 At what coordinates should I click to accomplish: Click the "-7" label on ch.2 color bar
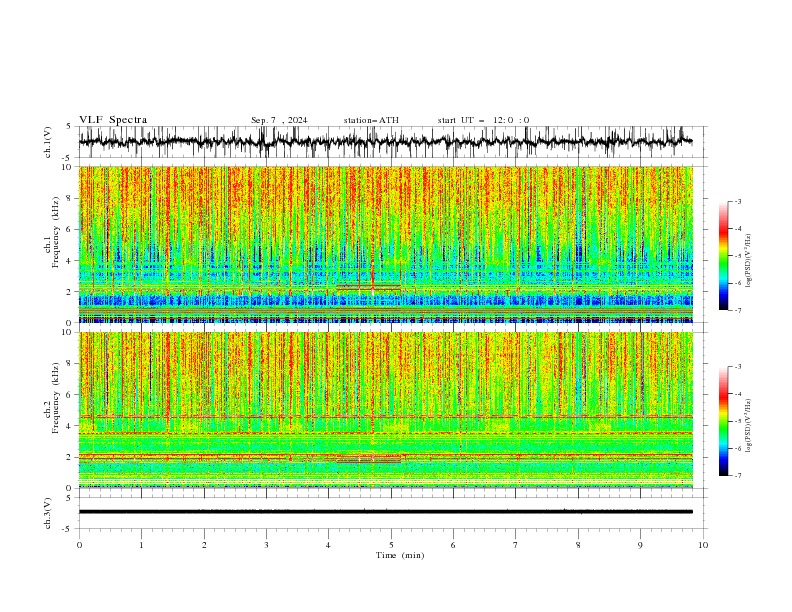point(737,475)
